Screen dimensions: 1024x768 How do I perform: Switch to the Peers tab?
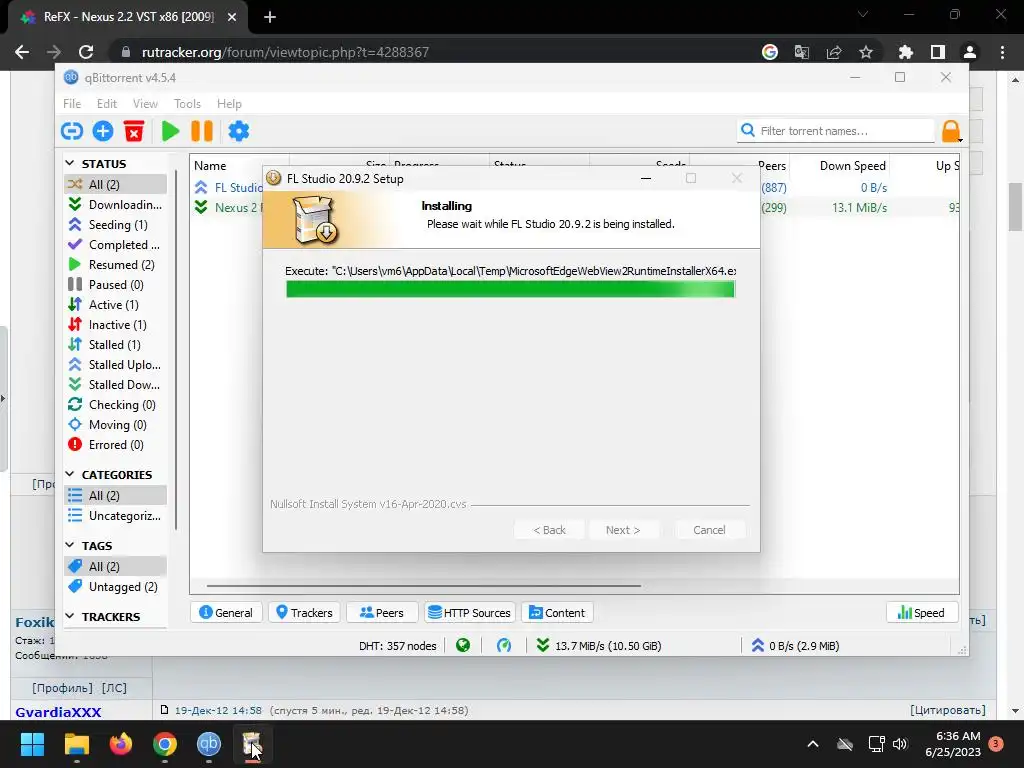[382, 613]
